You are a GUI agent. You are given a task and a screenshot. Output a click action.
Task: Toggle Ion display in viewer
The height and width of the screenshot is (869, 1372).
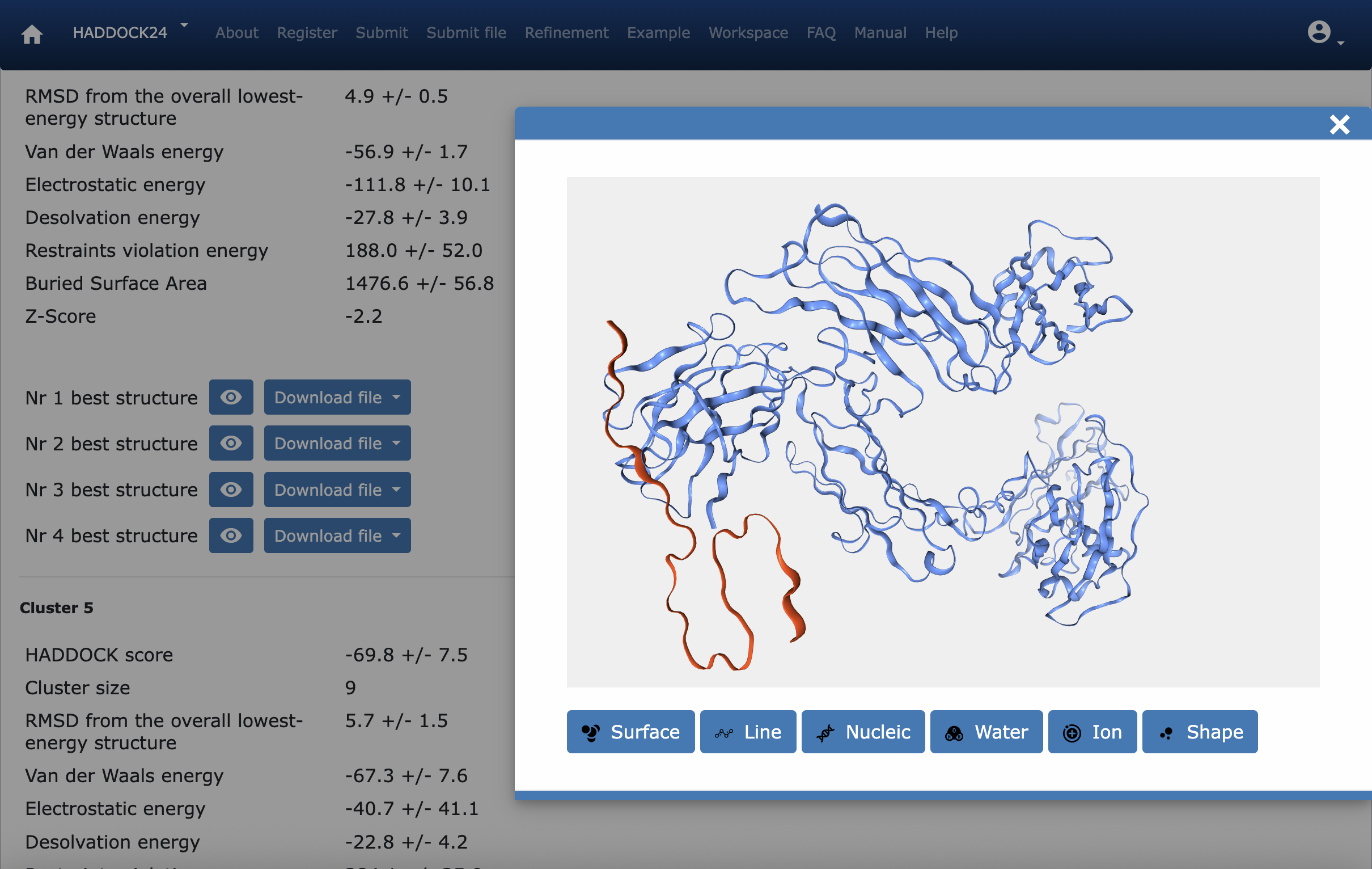click(x=1092, y=732)
